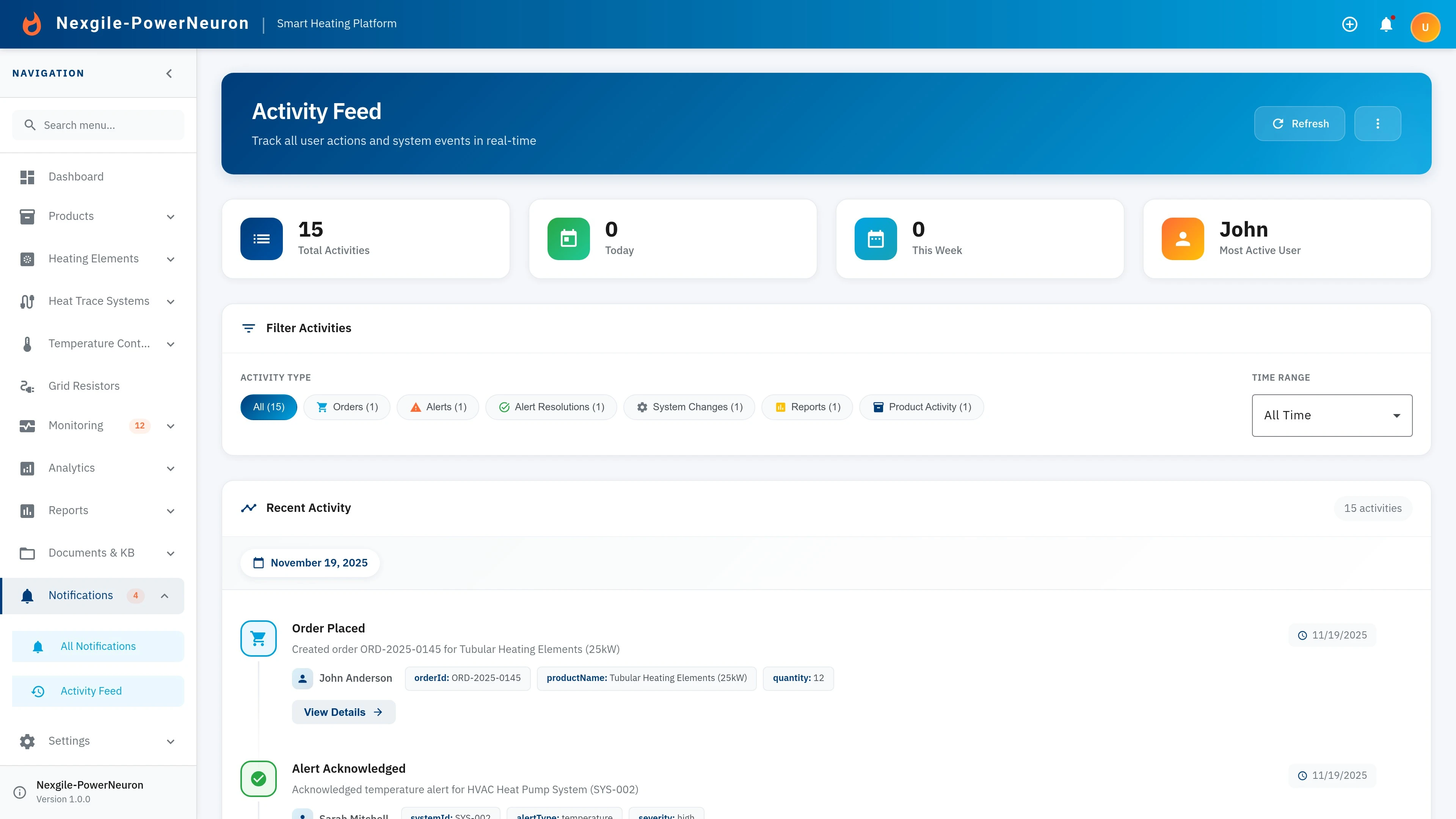Open the add new item icon in the header

click(1350, 24)
